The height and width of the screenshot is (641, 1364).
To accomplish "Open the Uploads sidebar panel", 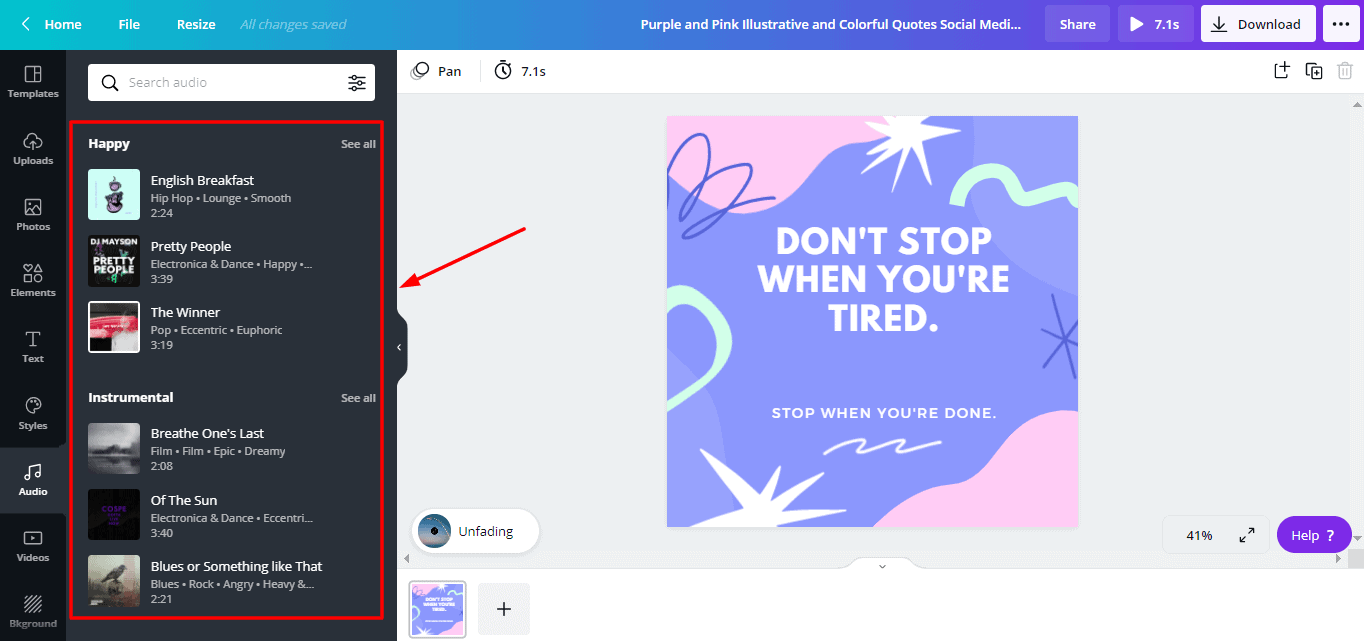I will 33,148.
